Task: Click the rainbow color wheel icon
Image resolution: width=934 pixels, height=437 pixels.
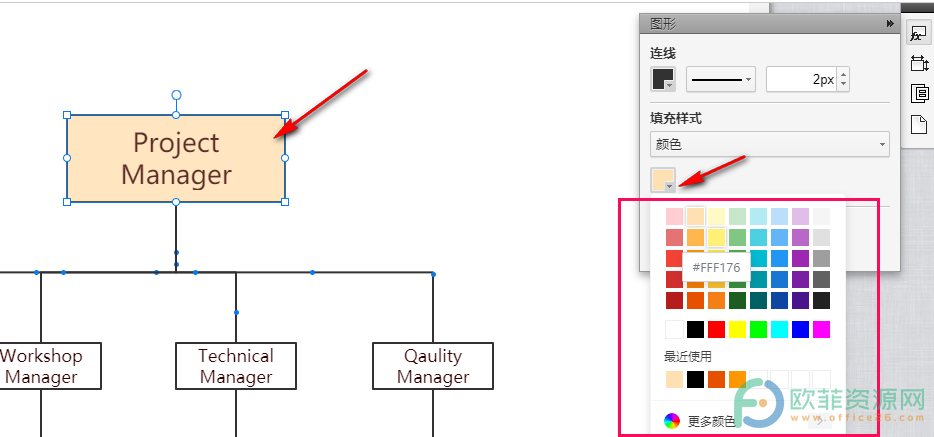Action: [x=671, y=421]
